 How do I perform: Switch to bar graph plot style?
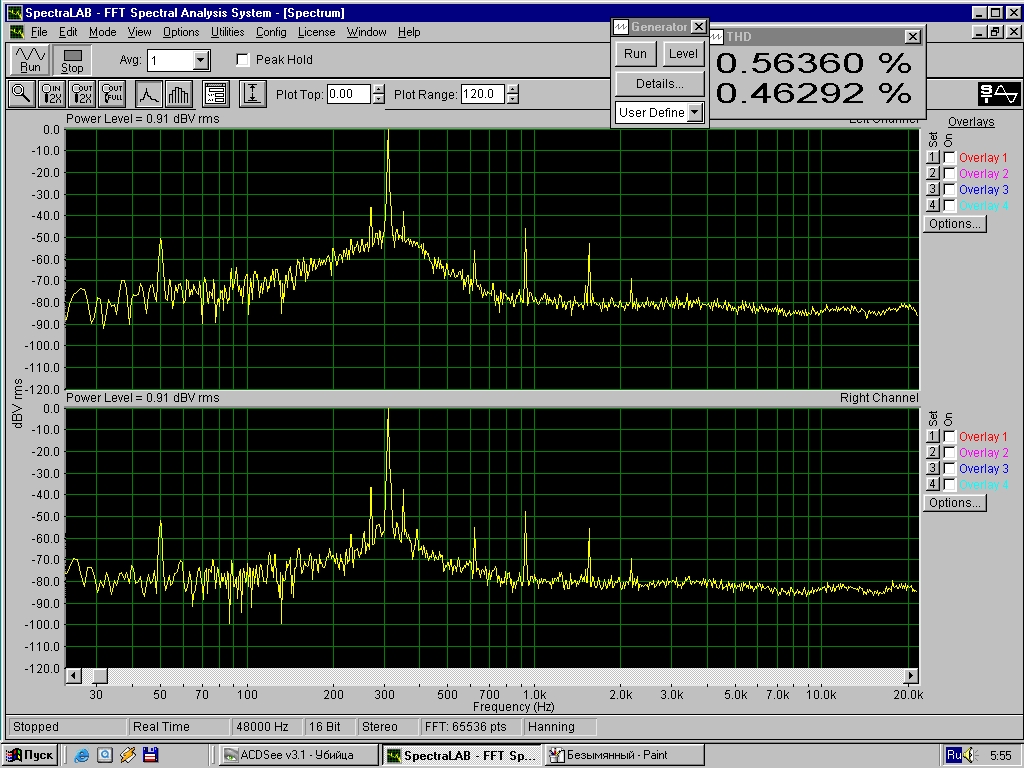coord(178,94)
